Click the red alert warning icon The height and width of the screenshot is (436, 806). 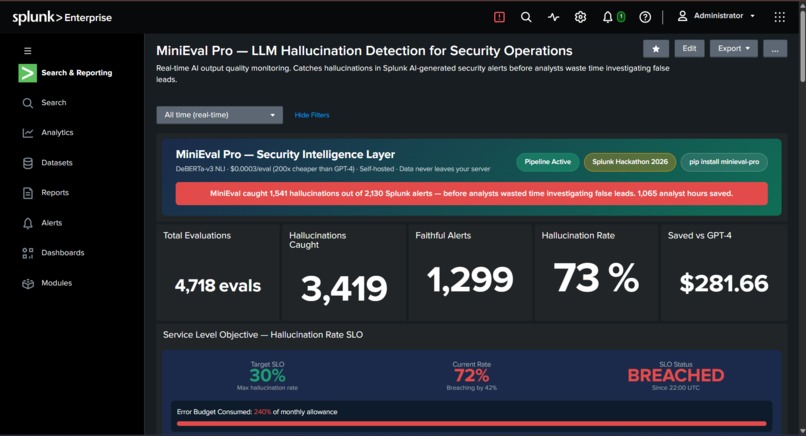point(499,17)
